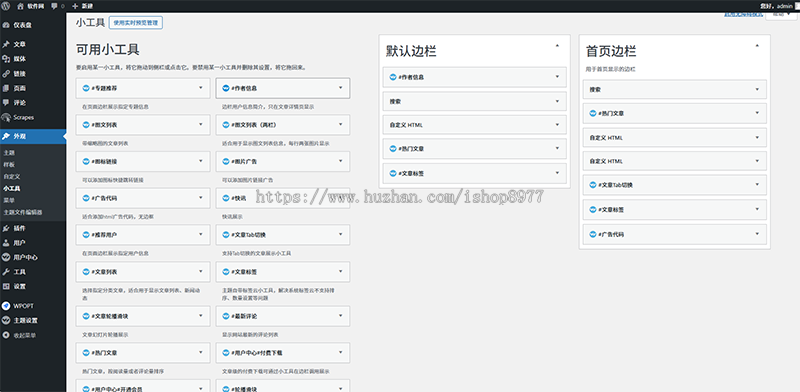Click the WPOPT rocket icon
The height and width of the screenshot is (392, 800).
6,306
